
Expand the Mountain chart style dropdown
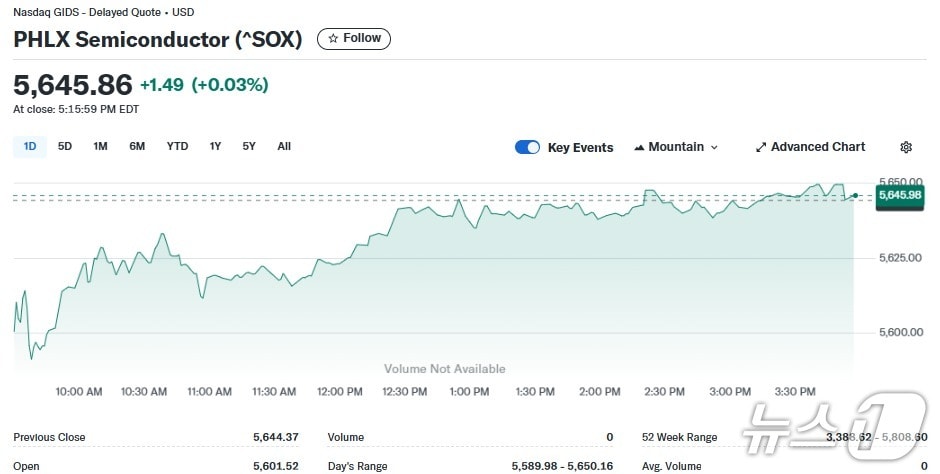coord(714,147)
